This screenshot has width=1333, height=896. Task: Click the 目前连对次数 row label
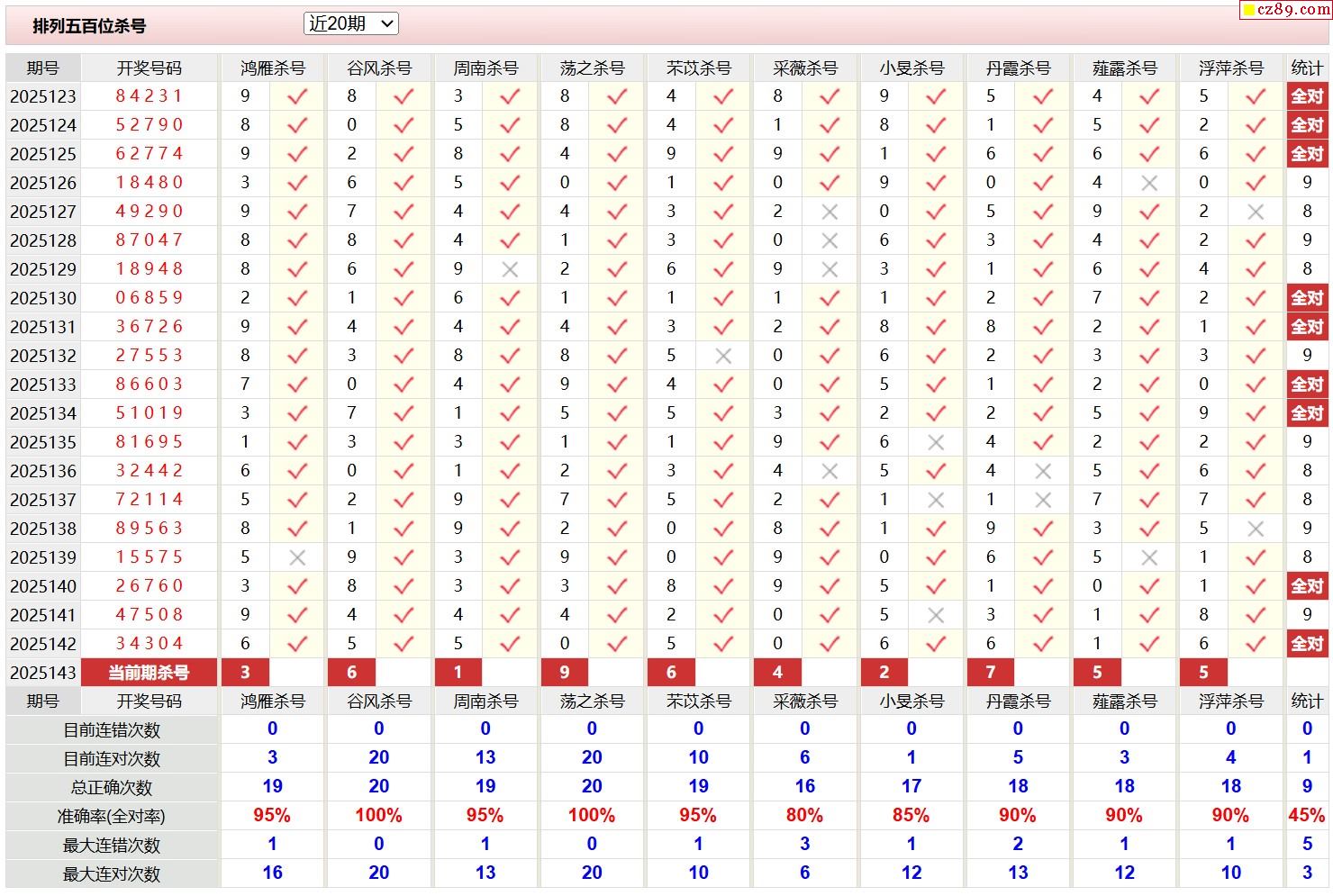pyautogui.click(x=112, y=759)
